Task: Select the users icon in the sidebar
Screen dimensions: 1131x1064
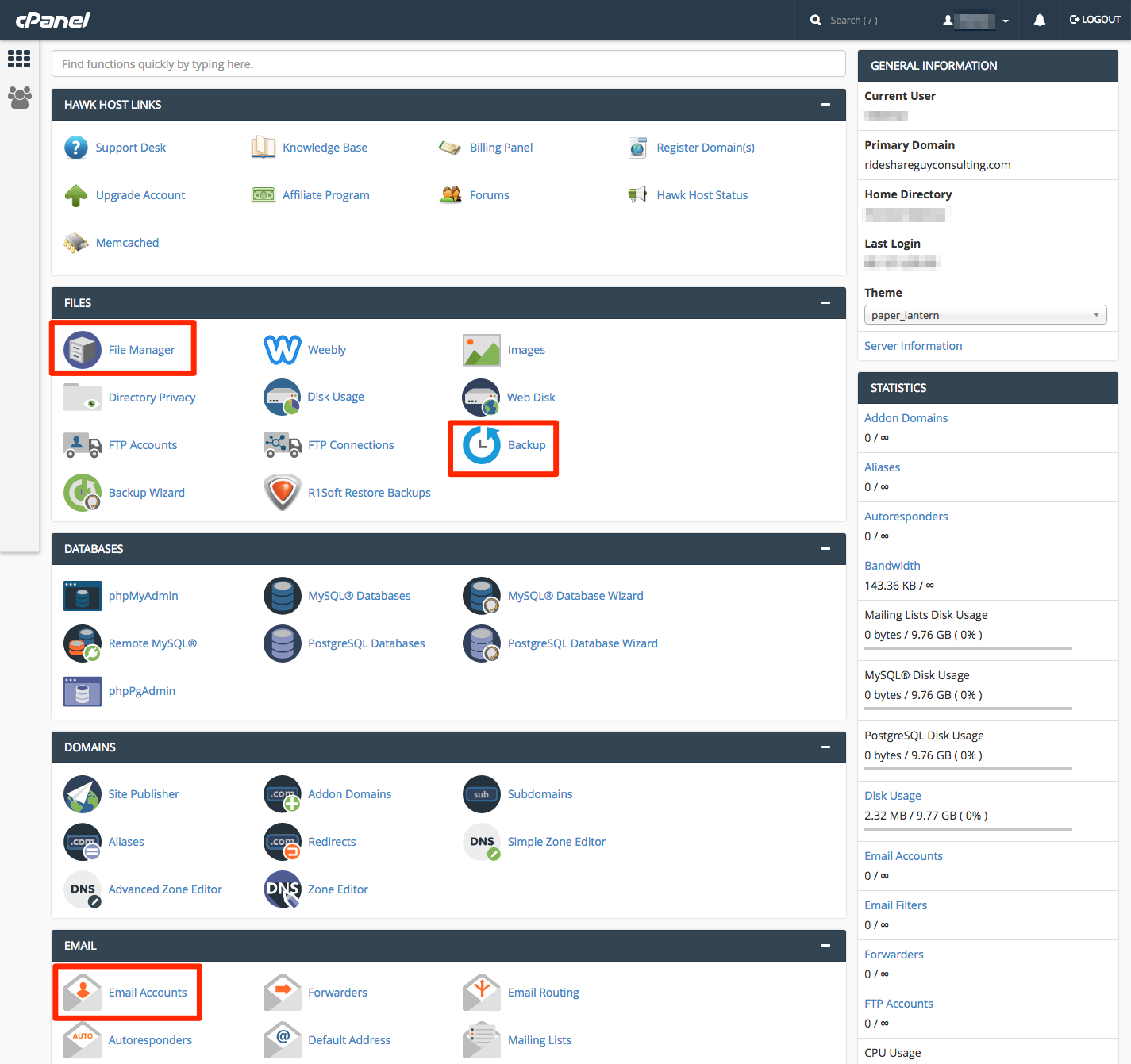Action: tap(19, 97)
